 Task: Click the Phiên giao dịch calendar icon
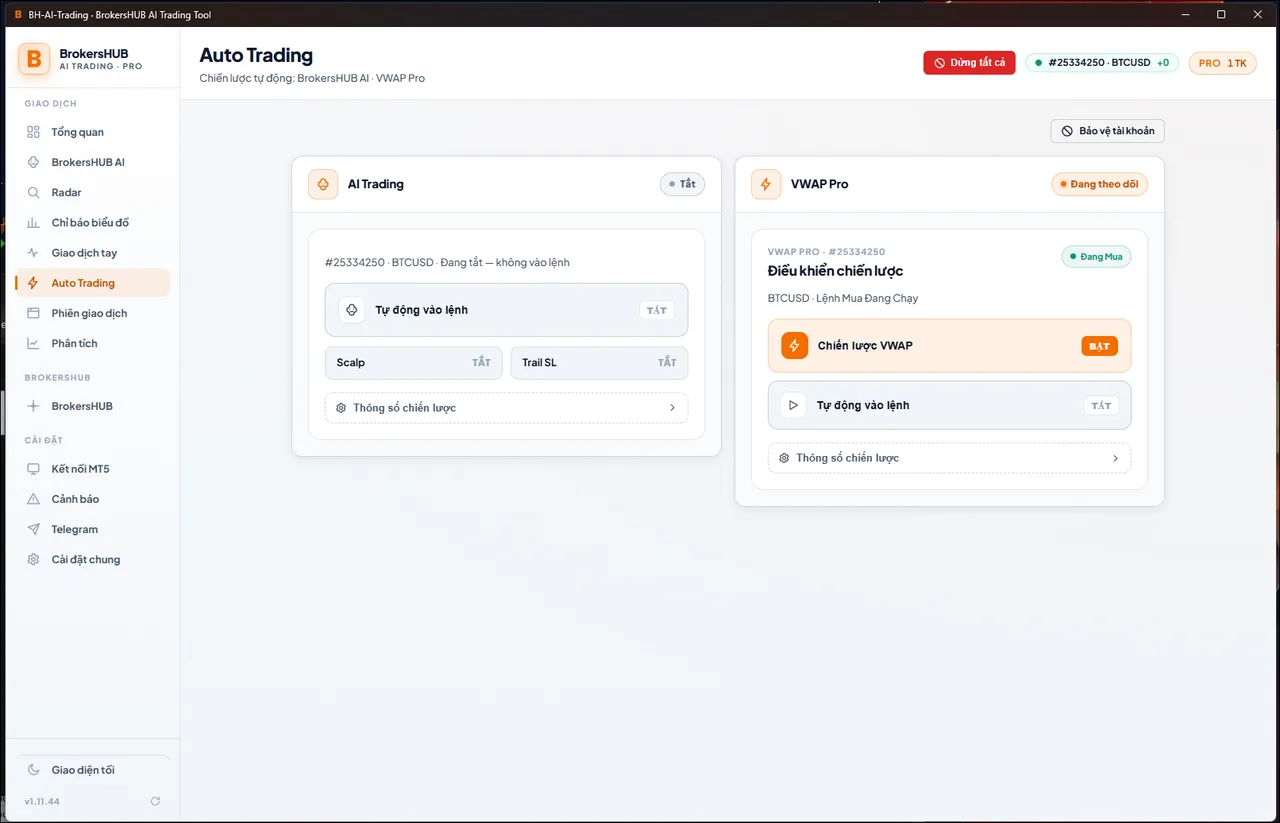[33, 313]
